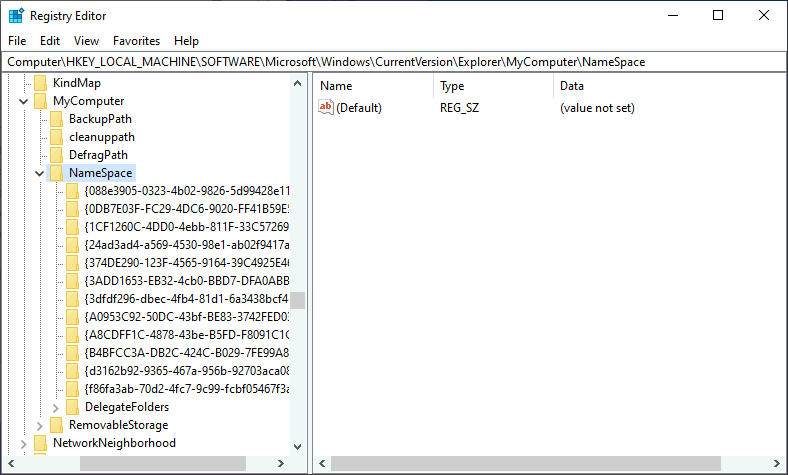Image resolution: width=788 pixels, height=475 pixels.
Task: Select the DefragPath folder icon
Action: tap(57, 155)
